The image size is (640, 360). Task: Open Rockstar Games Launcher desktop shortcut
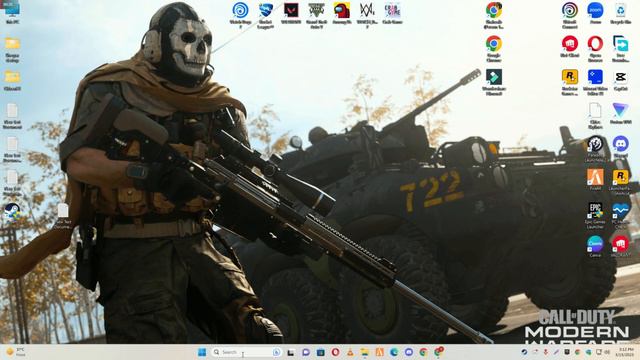(x=569, y=82)
